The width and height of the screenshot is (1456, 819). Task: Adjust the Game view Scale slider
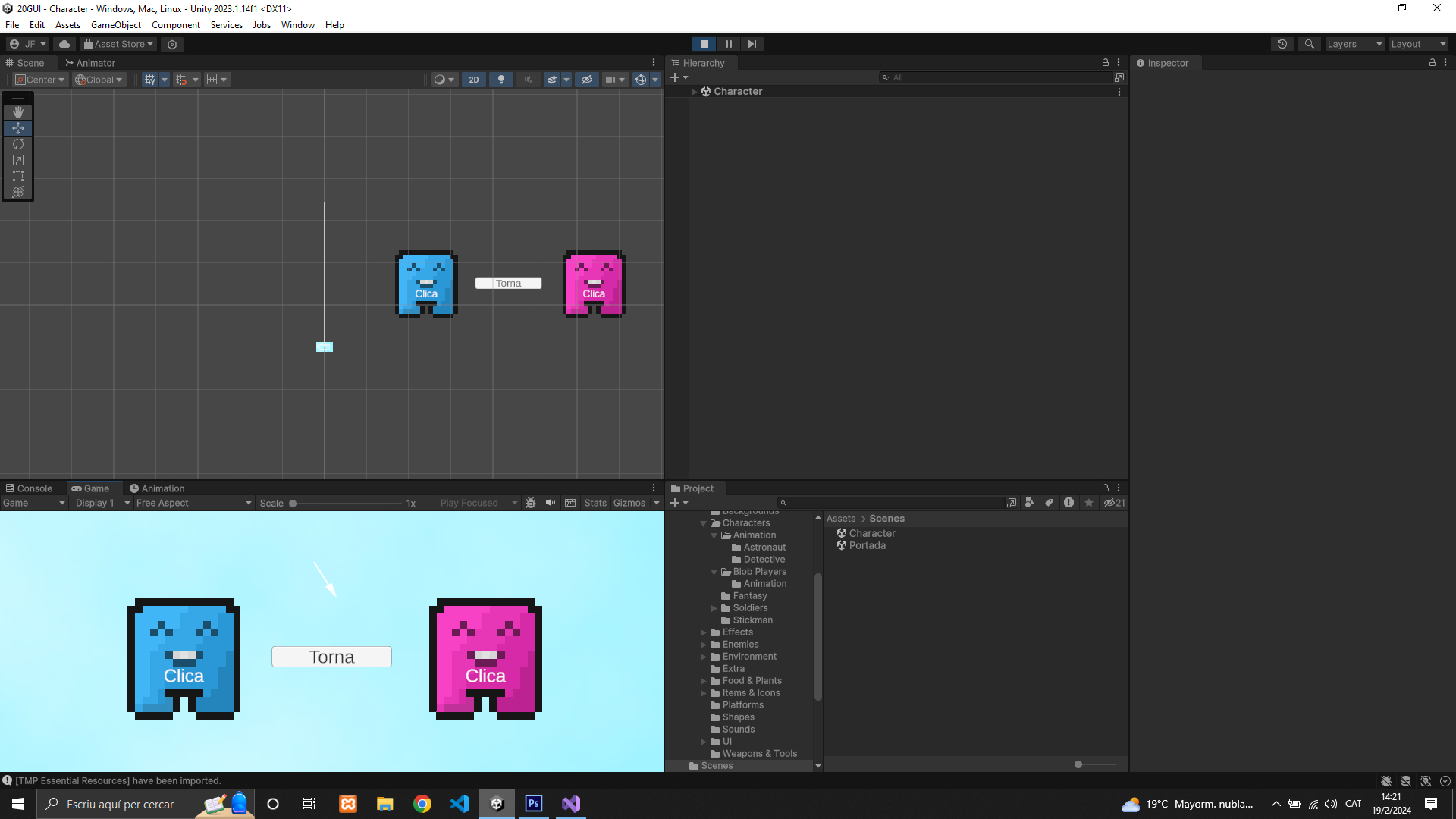(x=293, y=504)
